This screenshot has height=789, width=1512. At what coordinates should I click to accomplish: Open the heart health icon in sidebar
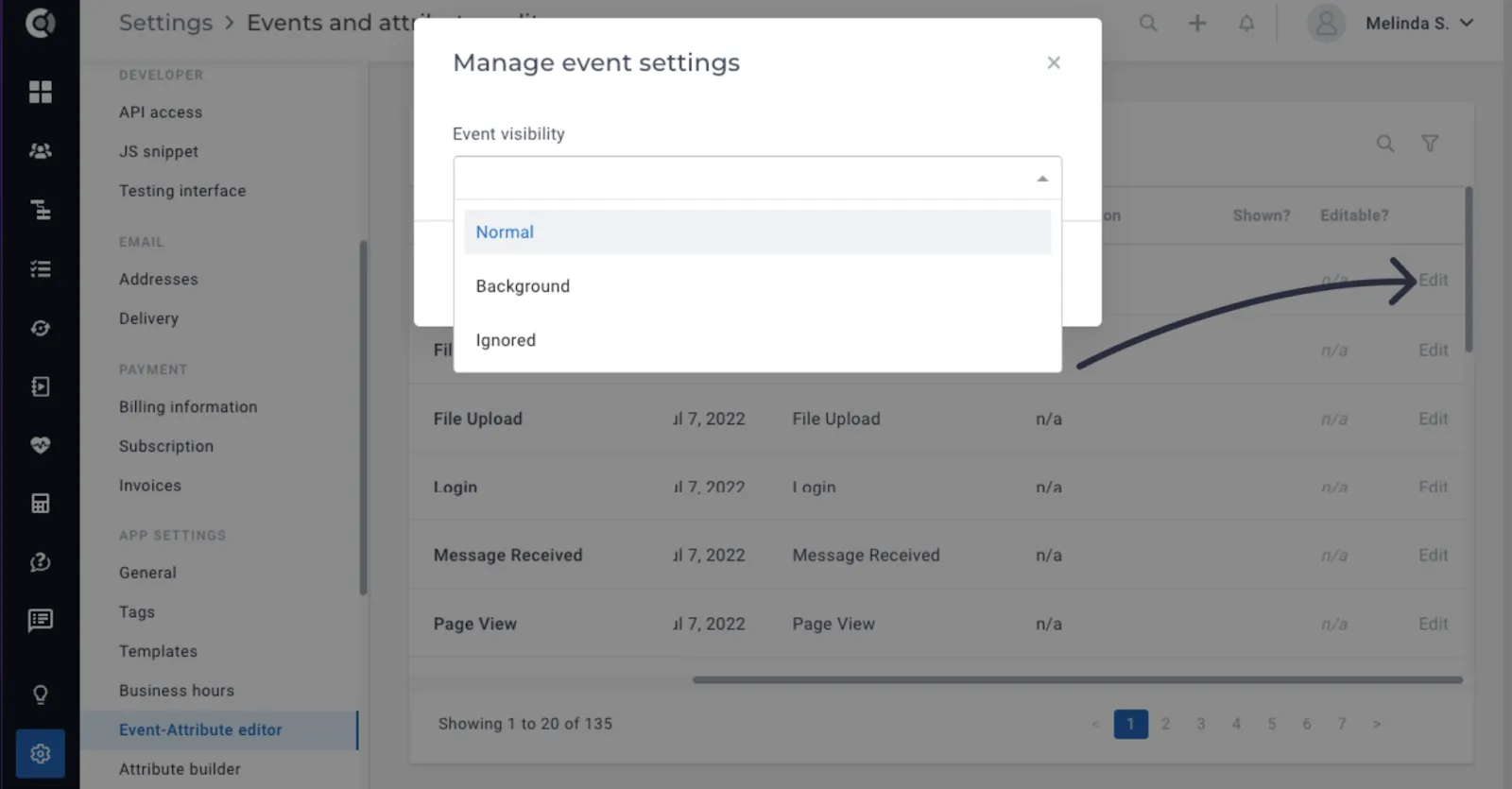40,445
